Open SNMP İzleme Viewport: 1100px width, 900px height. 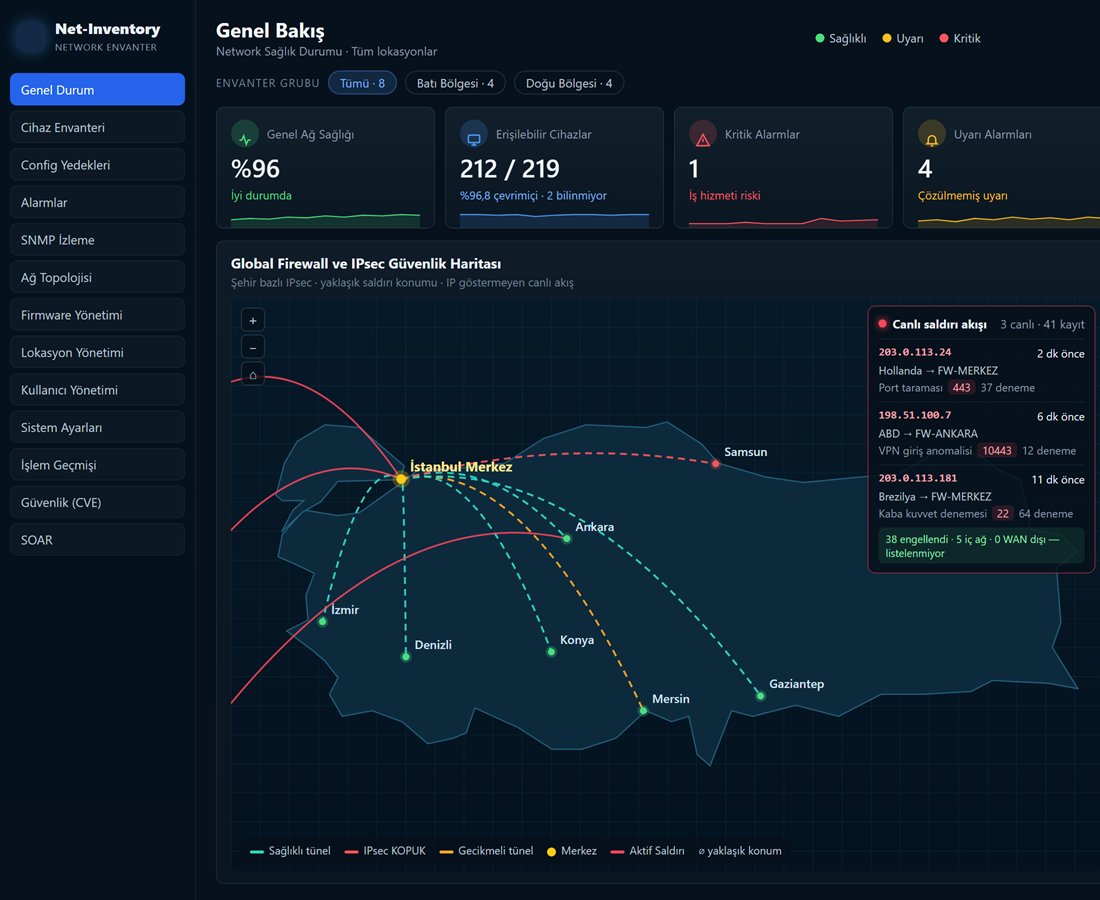click(x=98, y=240)
